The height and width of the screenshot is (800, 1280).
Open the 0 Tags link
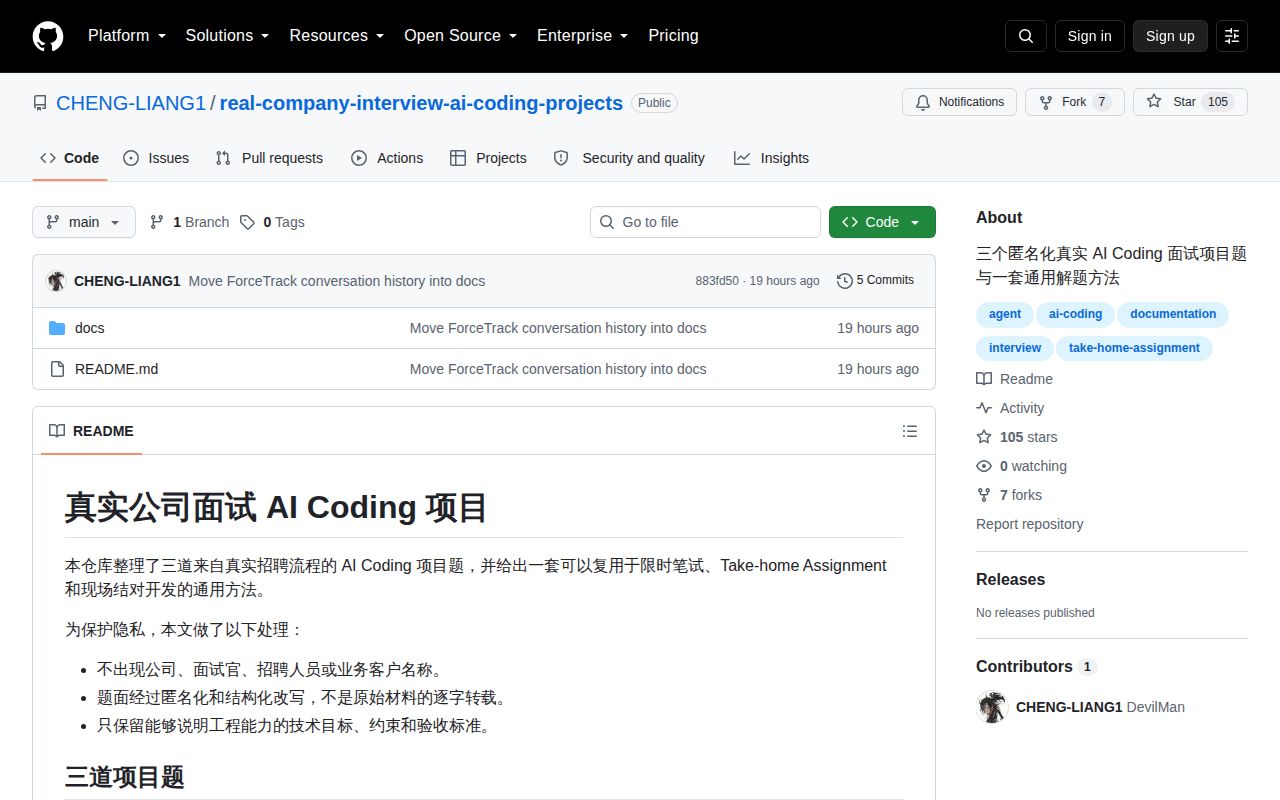click(272, 222)
